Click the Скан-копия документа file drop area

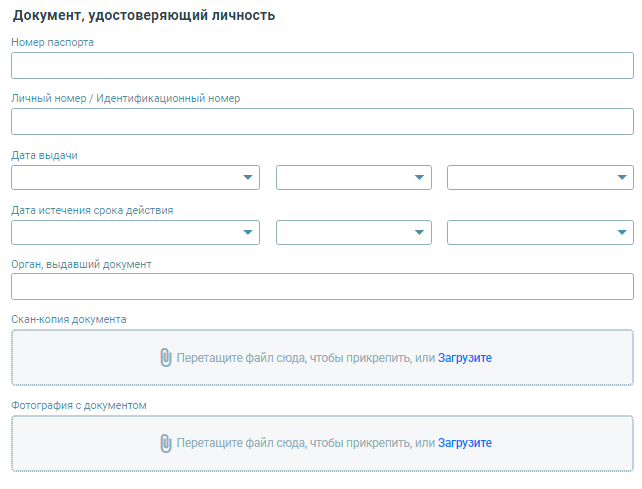click(322, 358)
